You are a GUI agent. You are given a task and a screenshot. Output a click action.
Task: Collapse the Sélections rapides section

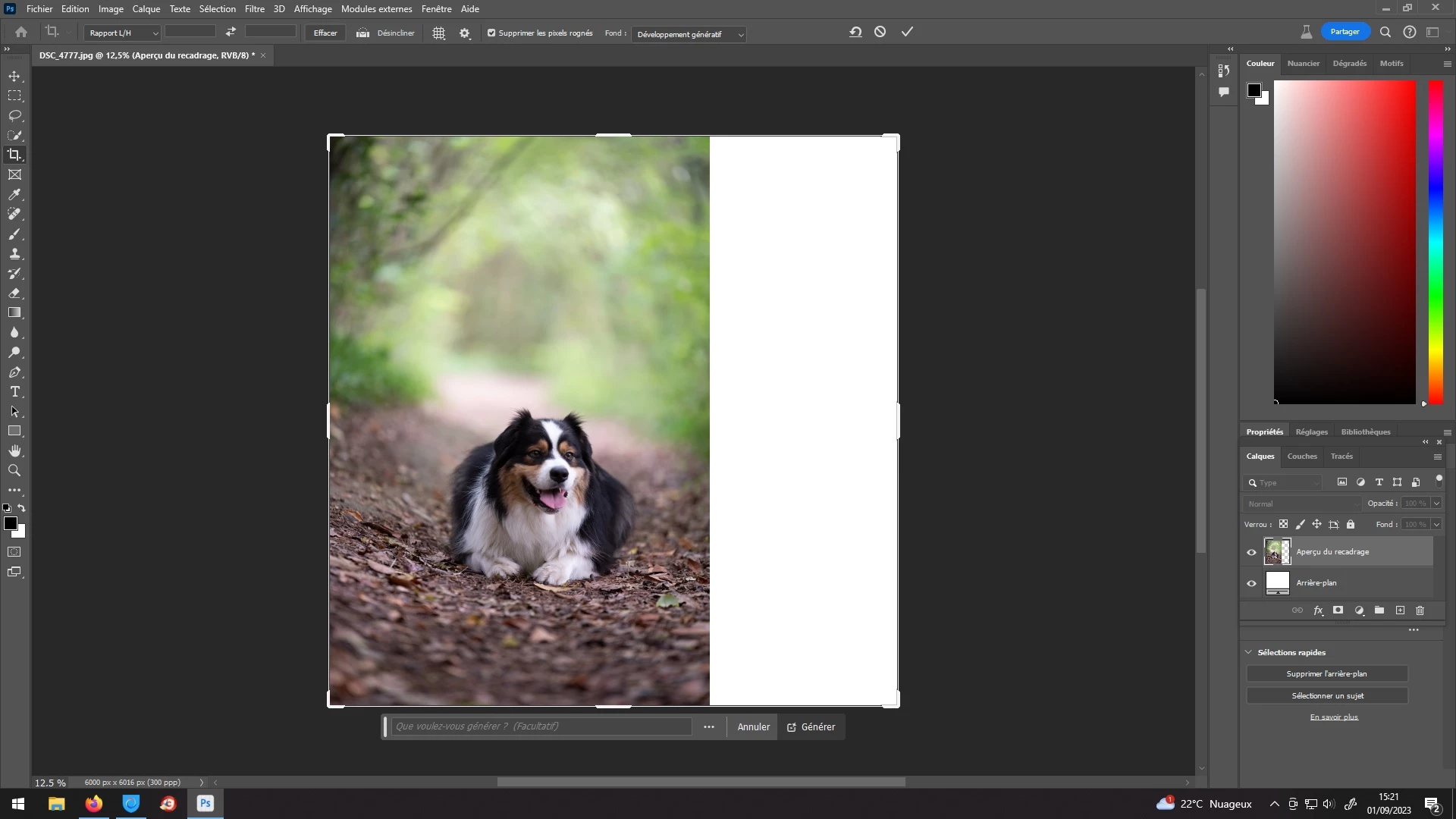click(x=1248, y=652)
